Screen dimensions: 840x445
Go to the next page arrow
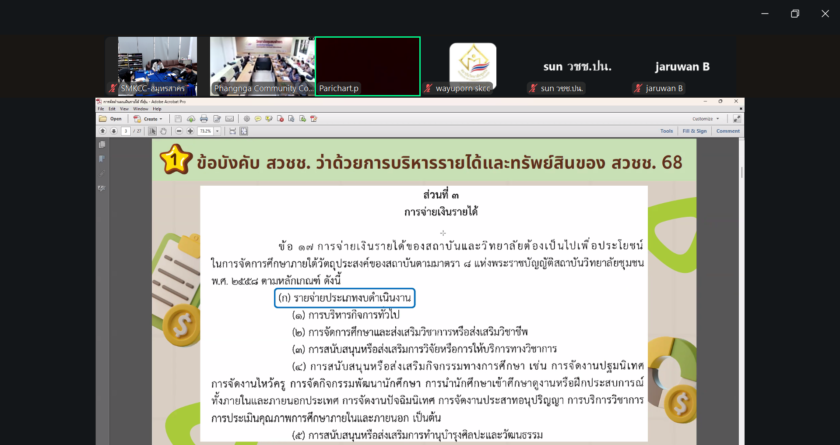tap(112, 131)
